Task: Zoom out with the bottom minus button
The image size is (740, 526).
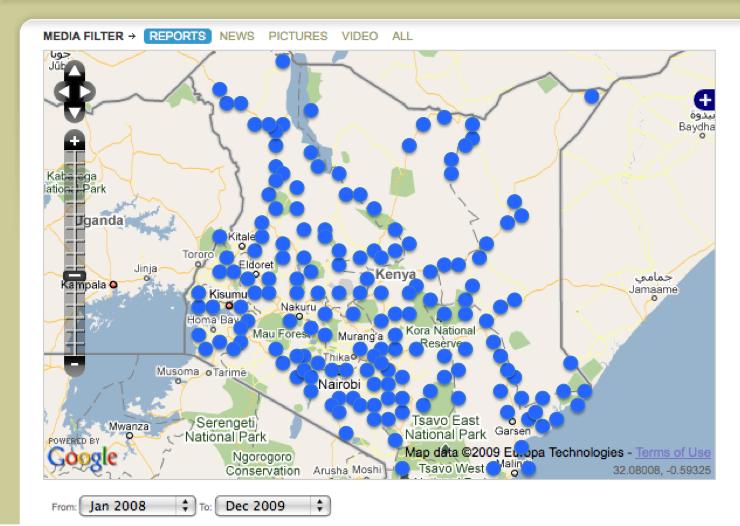Action: click(75, 365)
